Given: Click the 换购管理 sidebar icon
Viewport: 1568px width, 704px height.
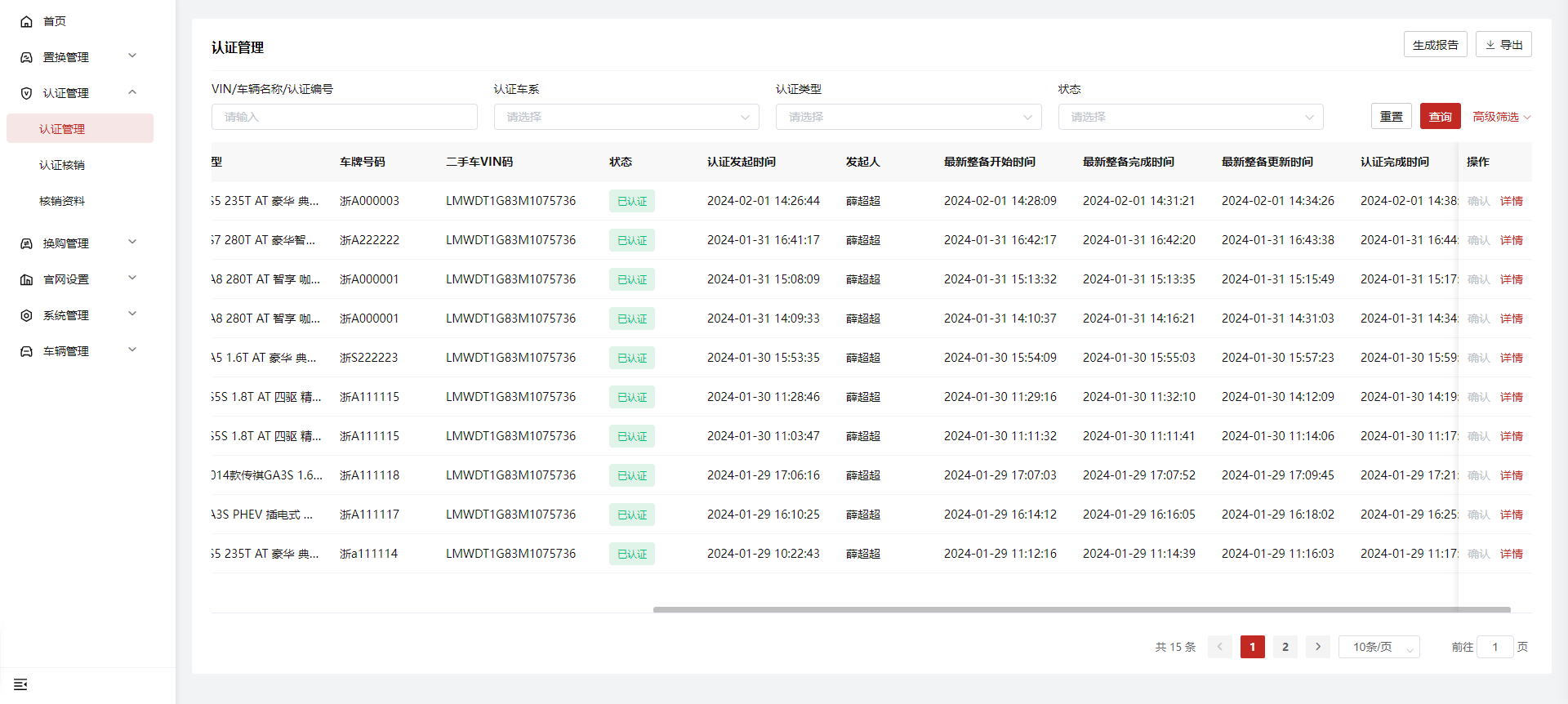Looking at the screenshot, I should click(26, 243).
